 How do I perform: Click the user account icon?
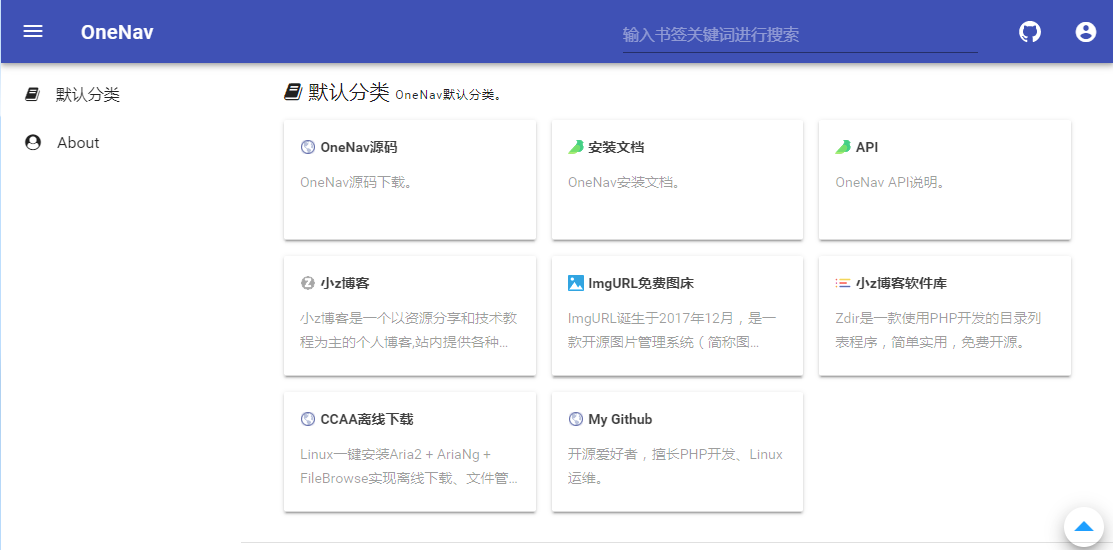[1086, 32]
